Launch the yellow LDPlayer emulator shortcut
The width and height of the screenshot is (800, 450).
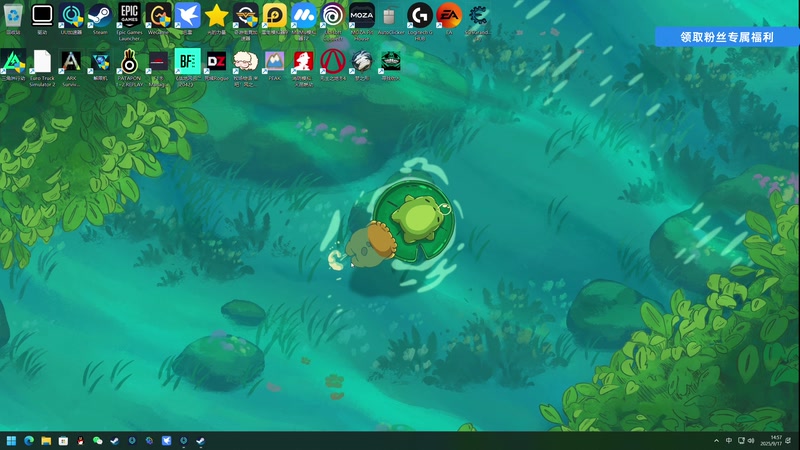(x=274, y=18)
